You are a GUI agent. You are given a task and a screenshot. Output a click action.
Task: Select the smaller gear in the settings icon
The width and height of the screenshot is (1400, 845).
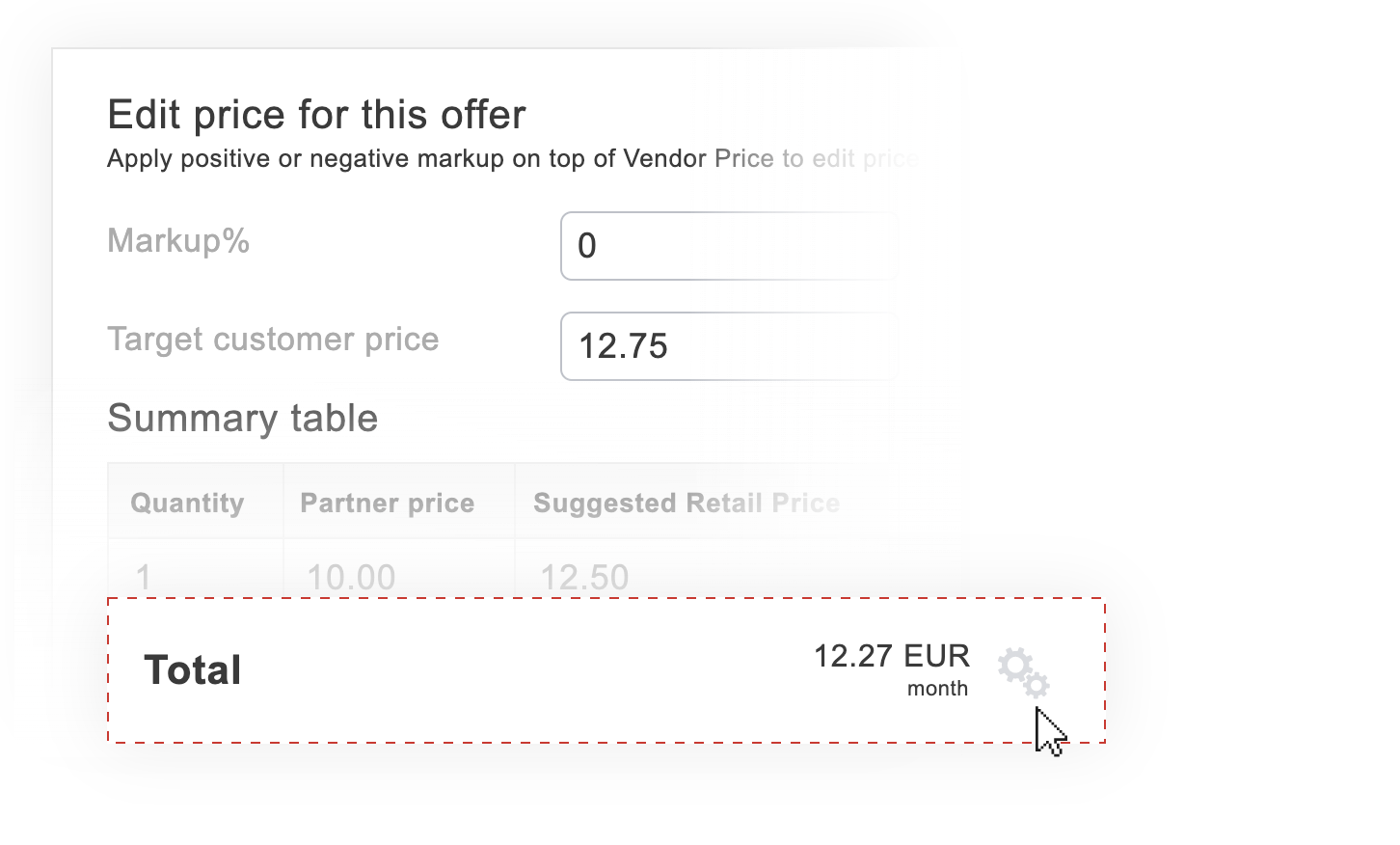1036,683
